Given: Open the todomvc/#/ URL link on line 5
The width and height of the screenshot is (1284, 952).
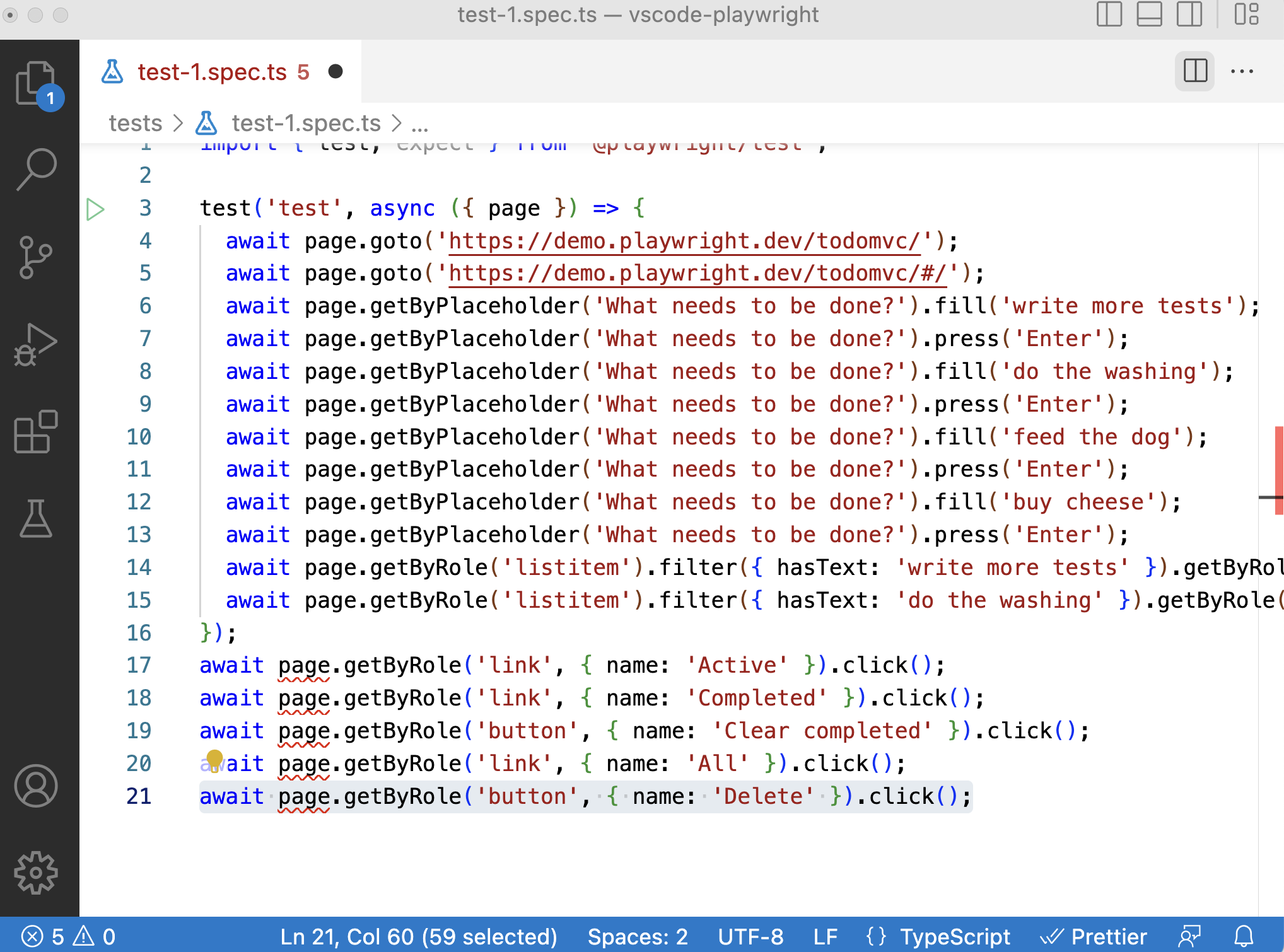Looking at the screenshot, I should [x=697, y=273].
